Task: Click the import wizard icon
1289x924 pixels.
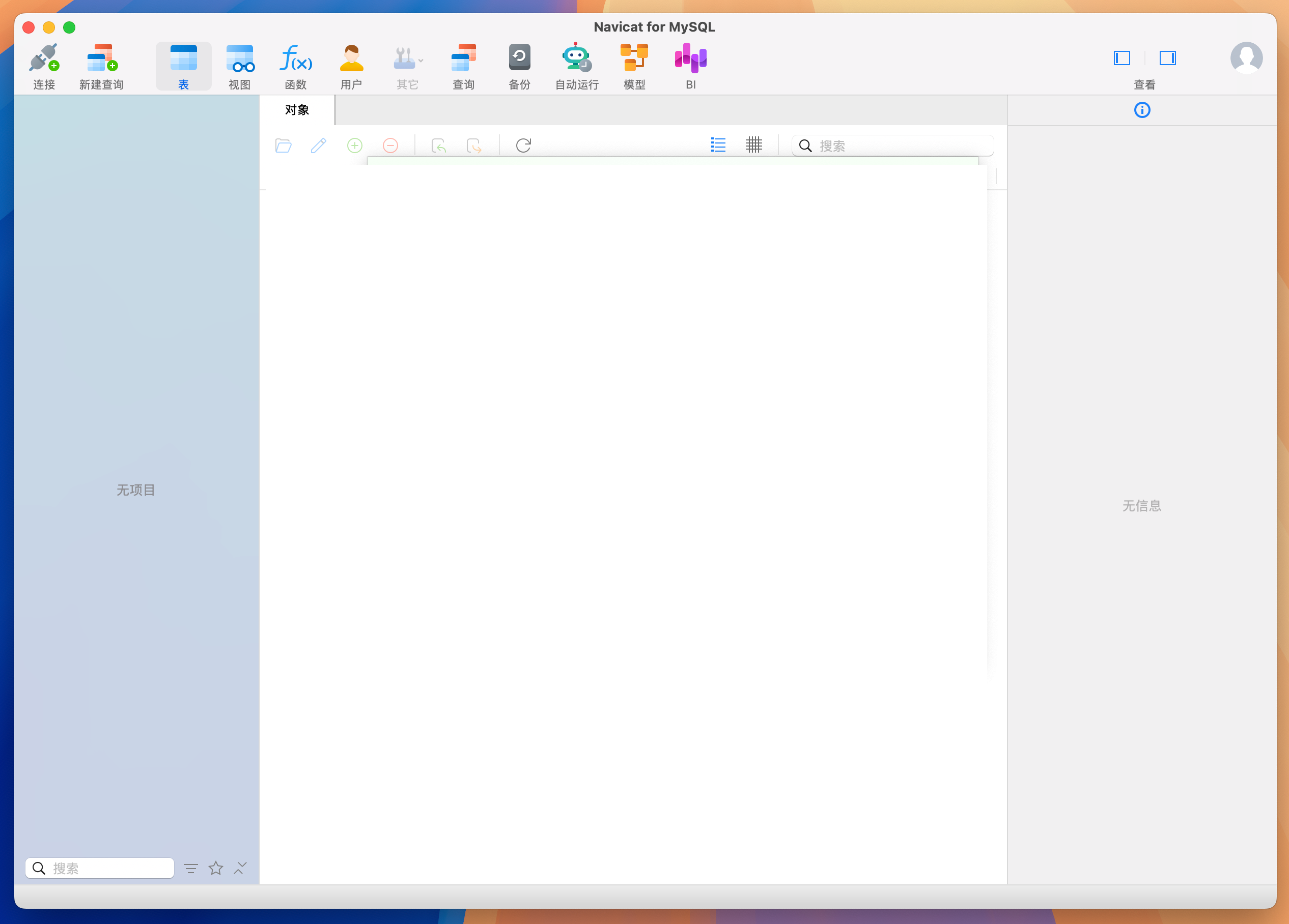Action: [x=439, y=146]
